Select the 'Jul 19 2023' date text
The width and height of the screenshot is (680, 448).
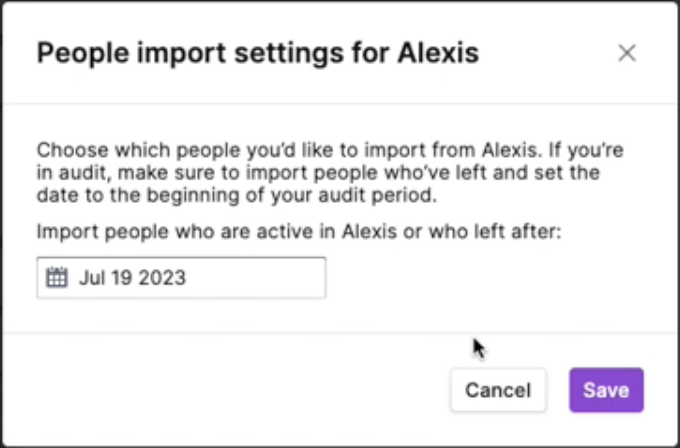pyautogui.click(x=132, y=278)
